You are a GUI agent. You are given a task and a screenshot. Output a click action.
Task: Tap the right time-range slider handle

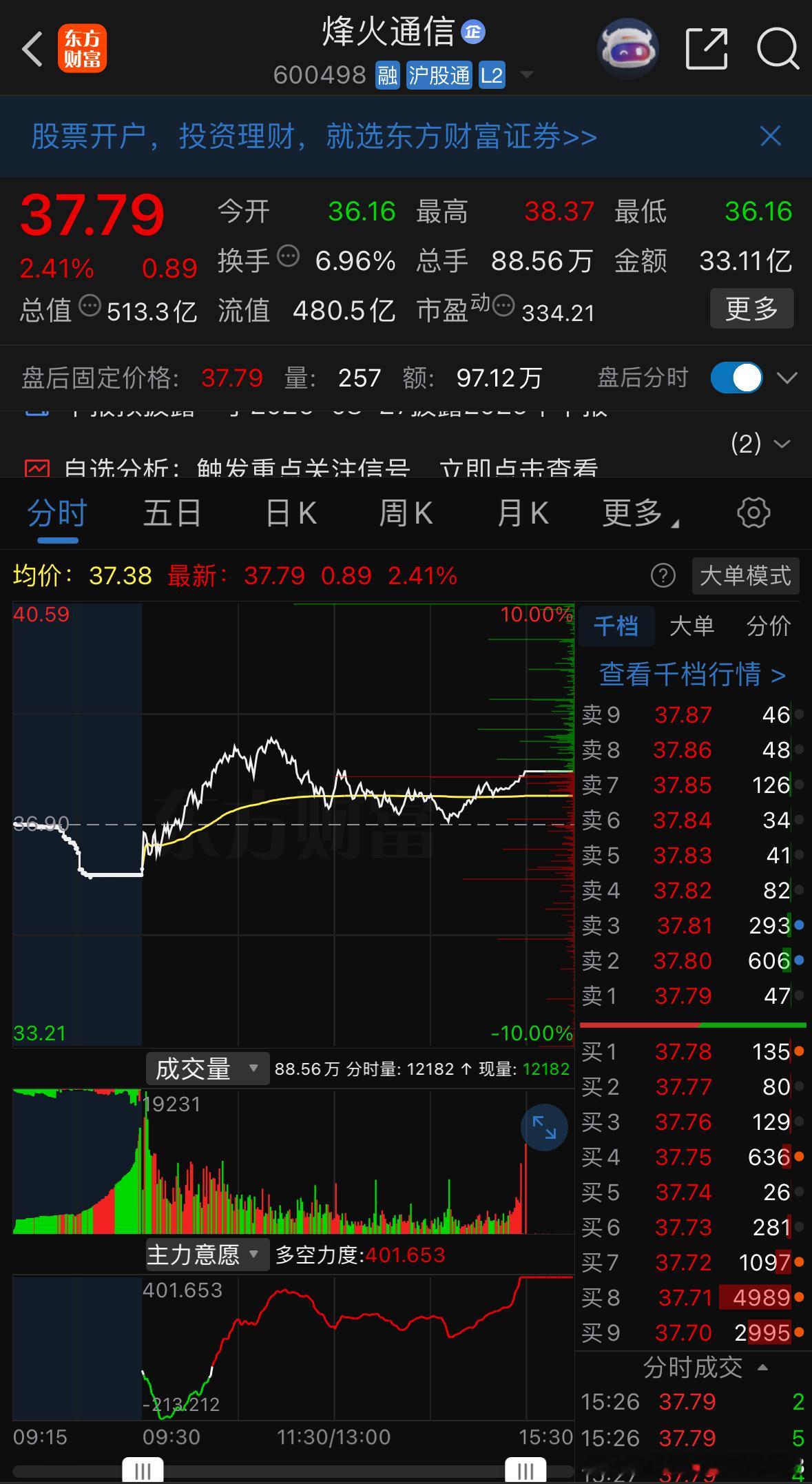pyautogui.click(x=525, y=1471)
